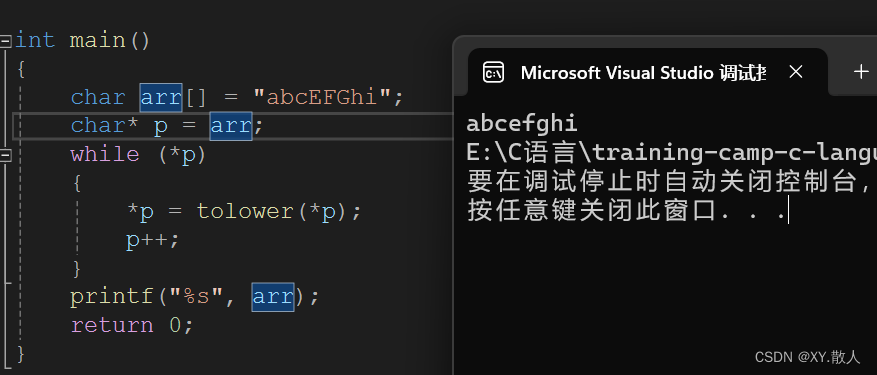Viewport: 877px width, 375px height.
Task: Click the while keyword
Action: (x=105, y=154)
